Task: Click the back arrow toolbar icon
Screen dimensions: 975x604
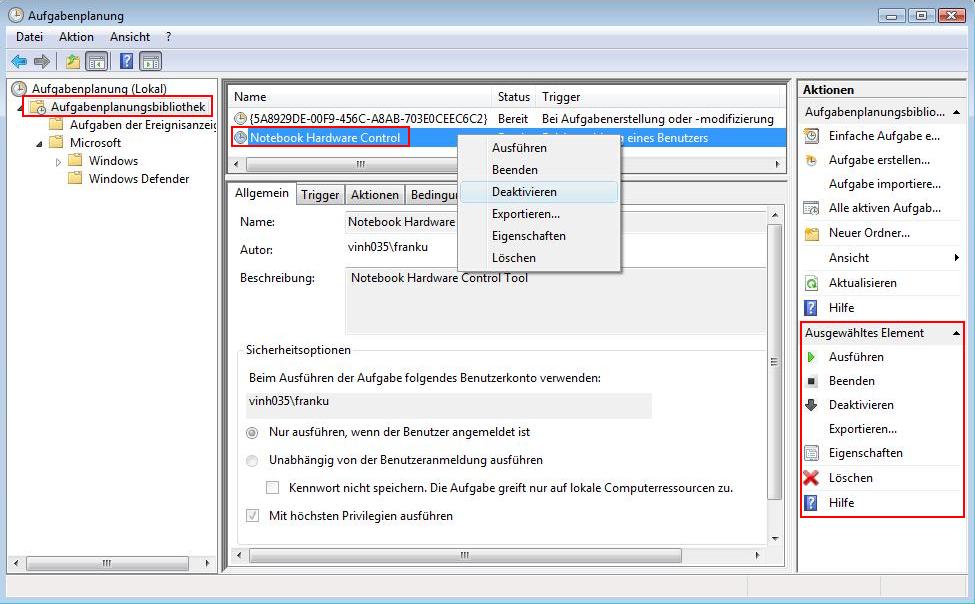Action: point(18,62)
